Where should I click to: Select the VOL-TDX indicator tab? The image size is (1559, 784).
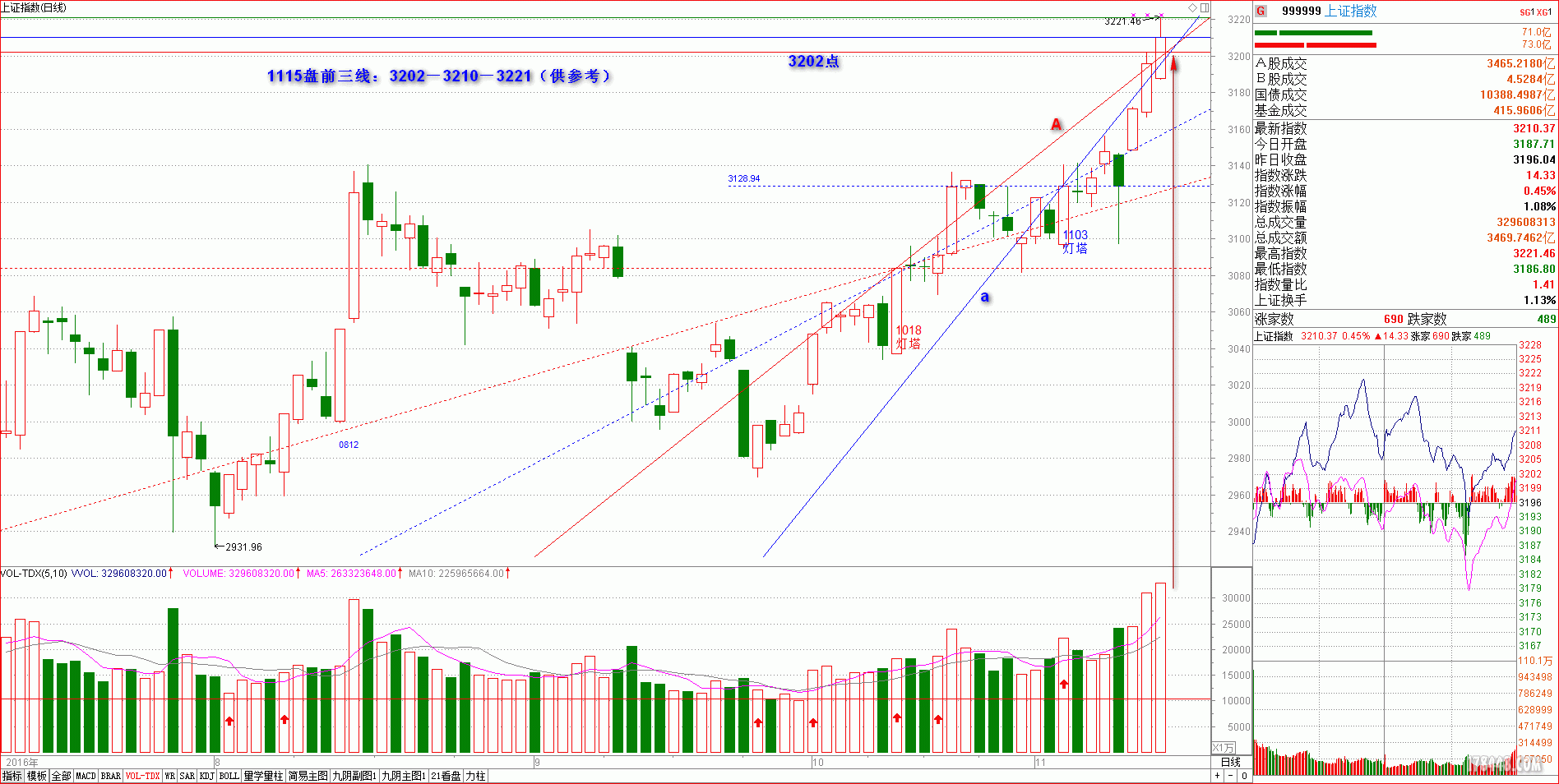pyautogui.click(x=143, y=776)
